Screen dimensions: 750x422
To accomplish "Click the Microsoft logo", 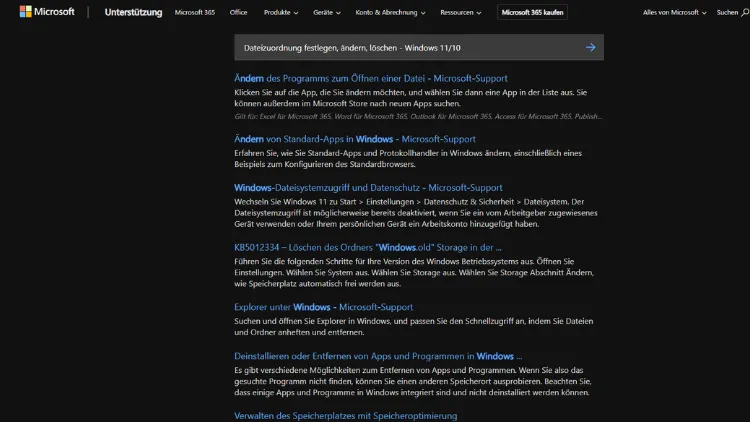I will [x=47, y=11].
